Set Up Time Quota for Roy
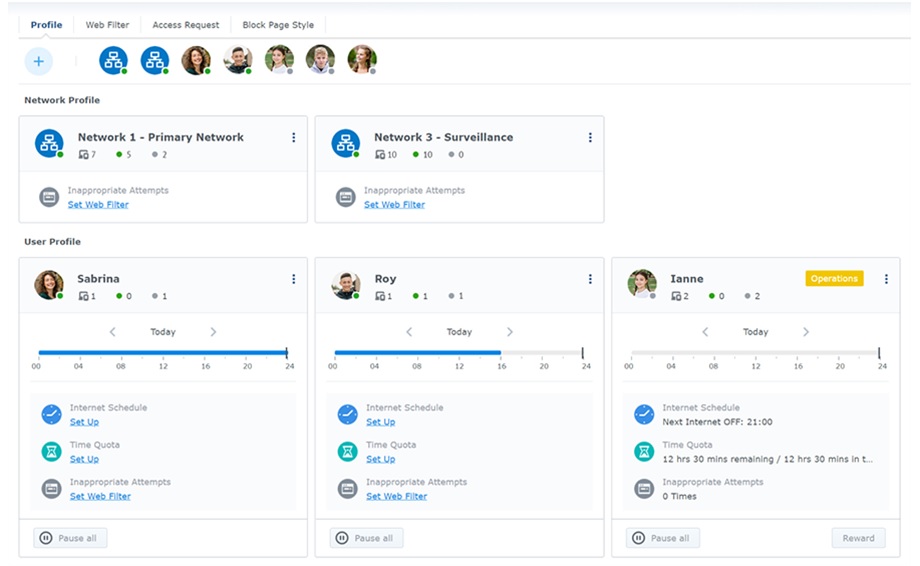This screenshot has width=920, height=566. coord(381,459)
